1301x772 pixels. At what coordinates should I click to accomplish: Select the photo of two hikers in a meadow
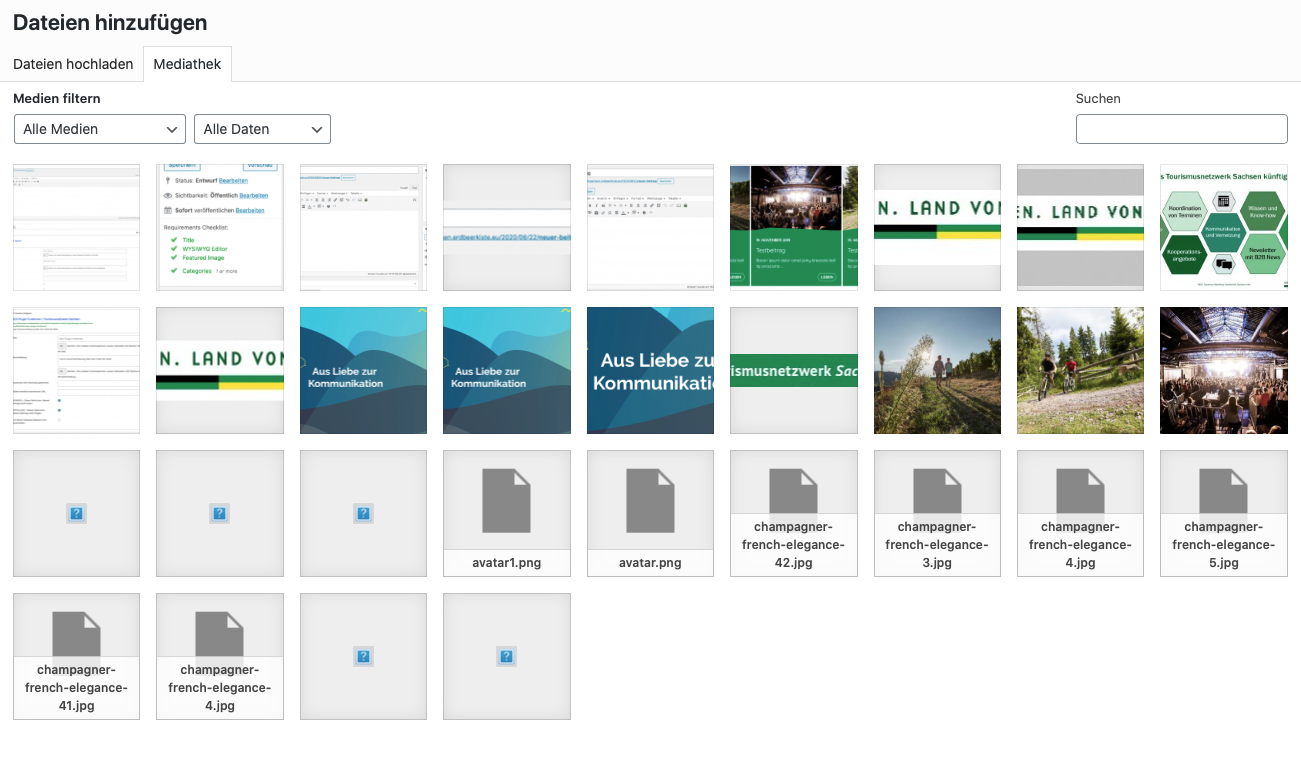tap(937, 371)
